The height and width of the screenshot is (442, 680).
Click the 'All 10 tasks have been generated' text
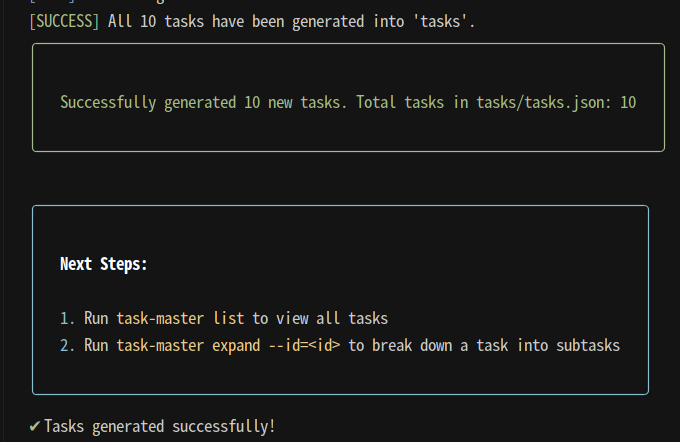236,21
